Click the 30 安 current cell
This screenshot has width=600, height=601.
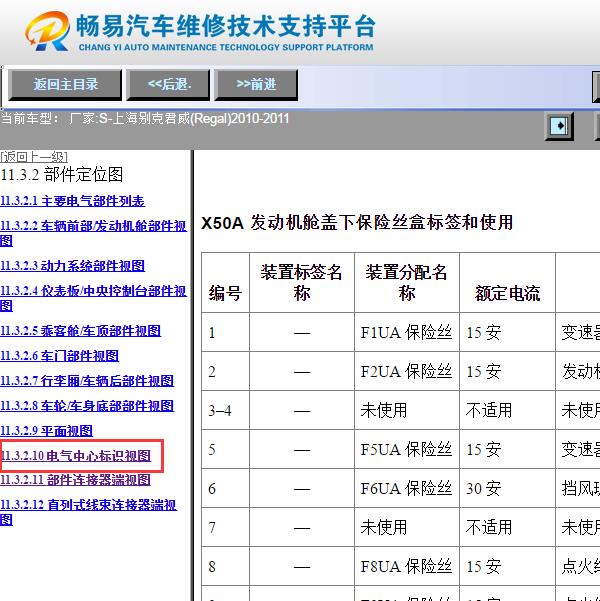507,488
